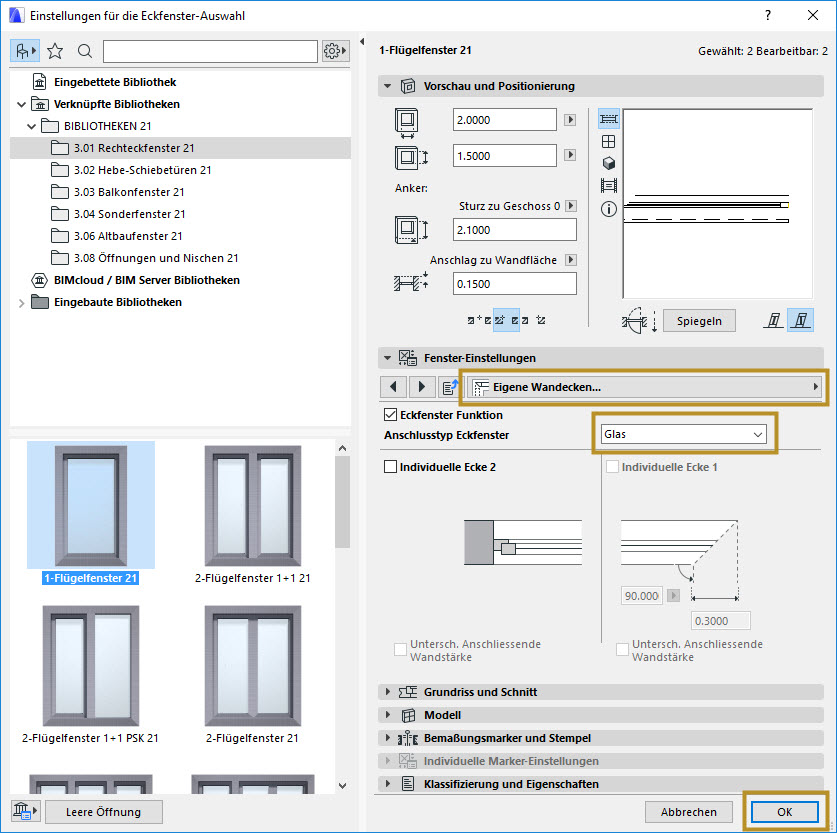
Task: Select the Eingebettete Bibliothek entry
Action: point(115,82)
